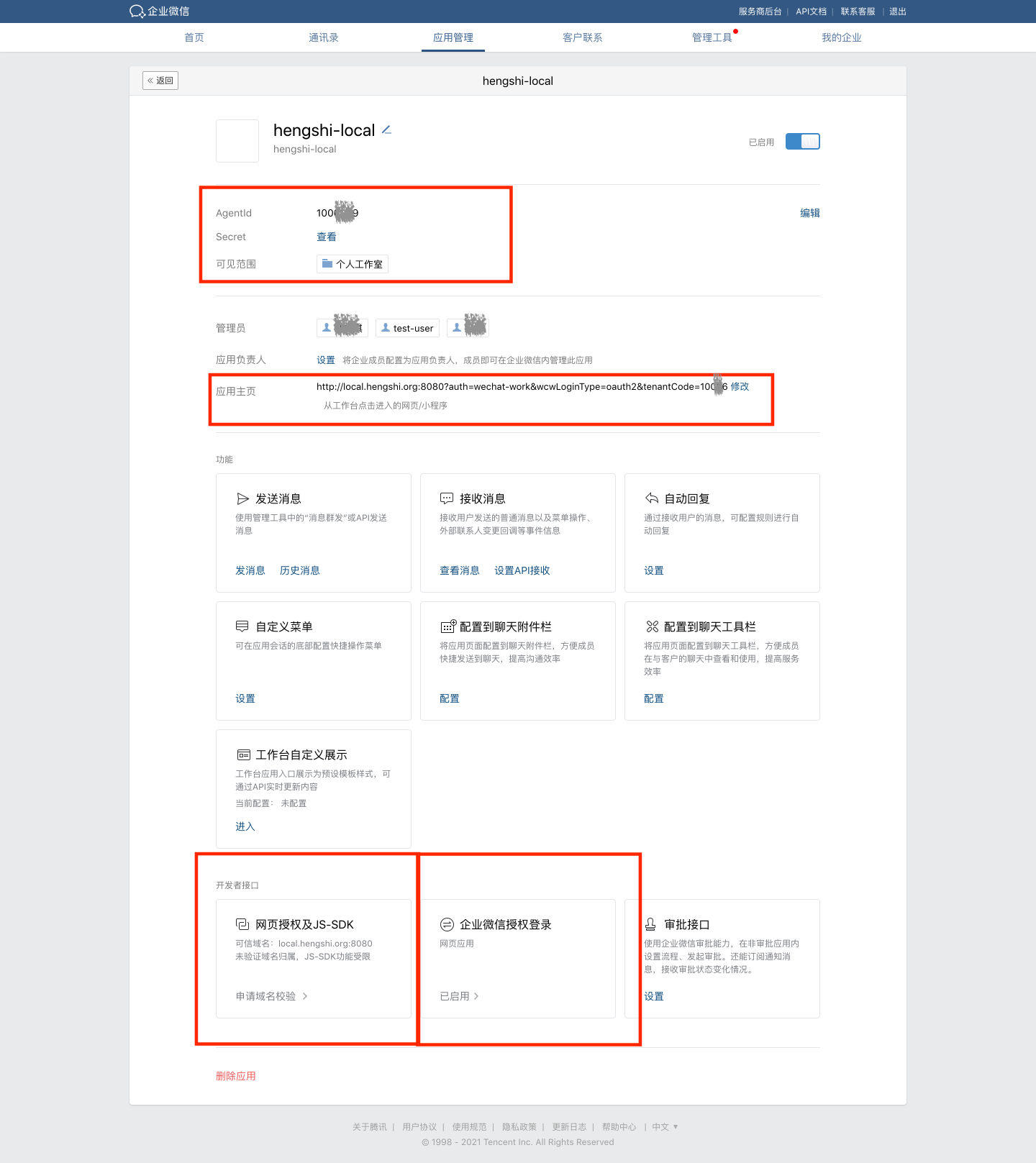Click the 配置到聊天工具栏 tools icon
The width and height of the screenshot is (1036, 1163).
(652, 626)
